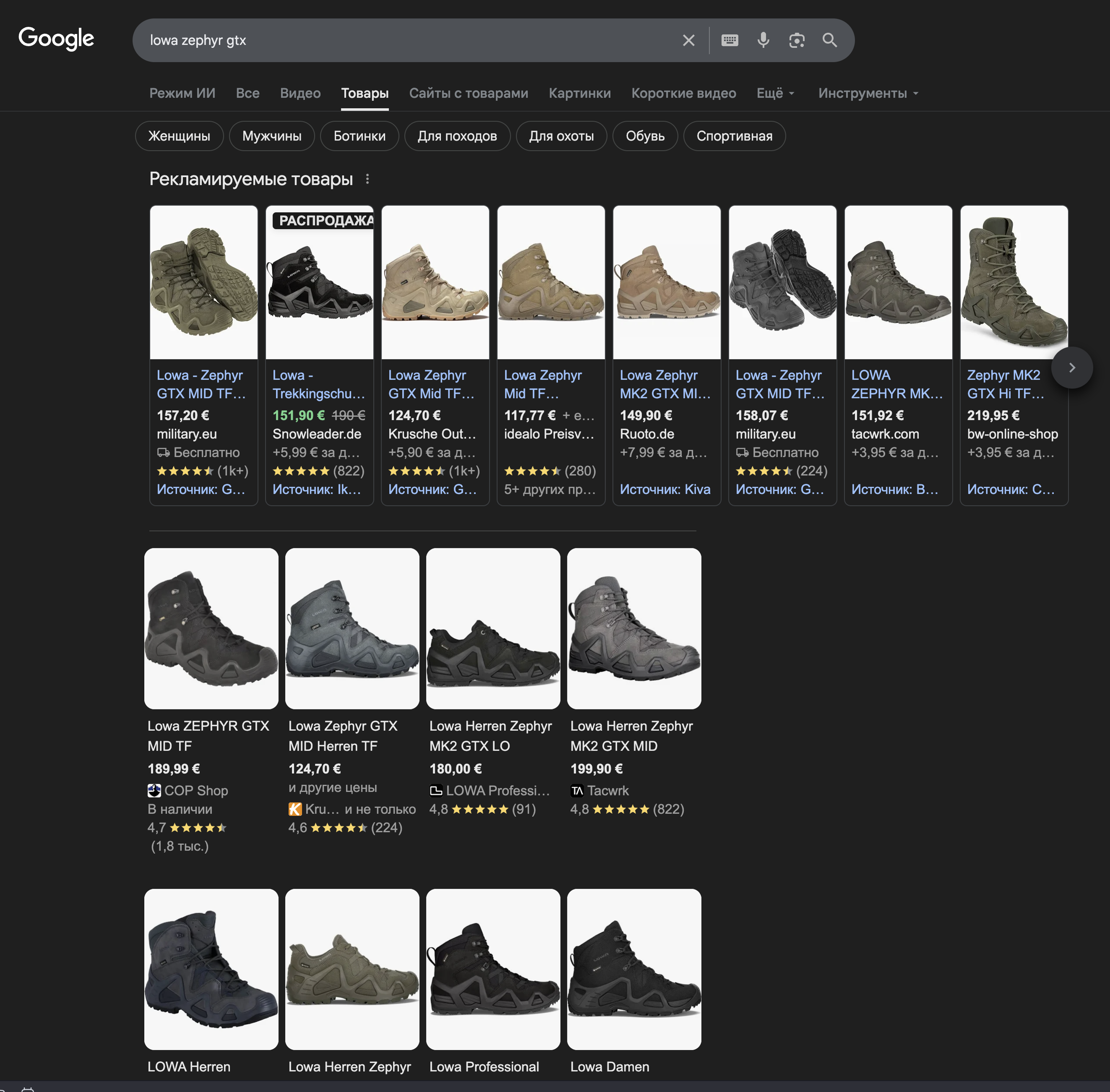Enable the Для походов filter chip
1110x1092 pixels.
(x=457, y=136)
